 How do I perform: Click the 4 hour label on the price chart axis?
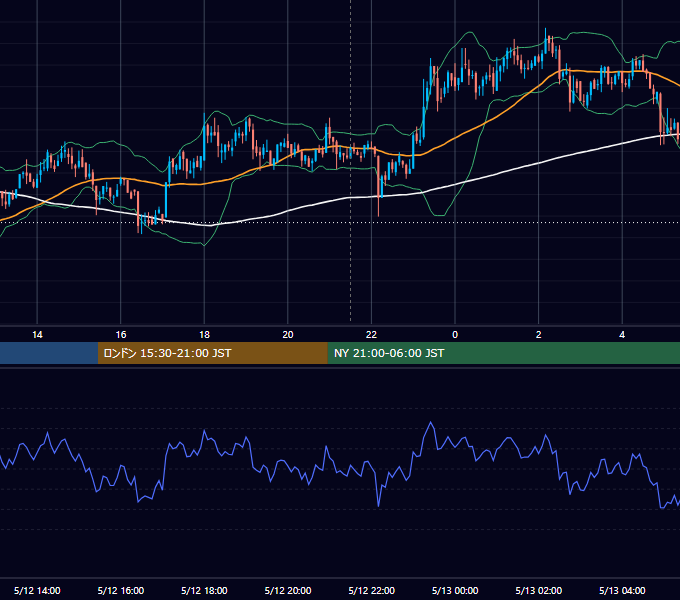click(622, 335)
